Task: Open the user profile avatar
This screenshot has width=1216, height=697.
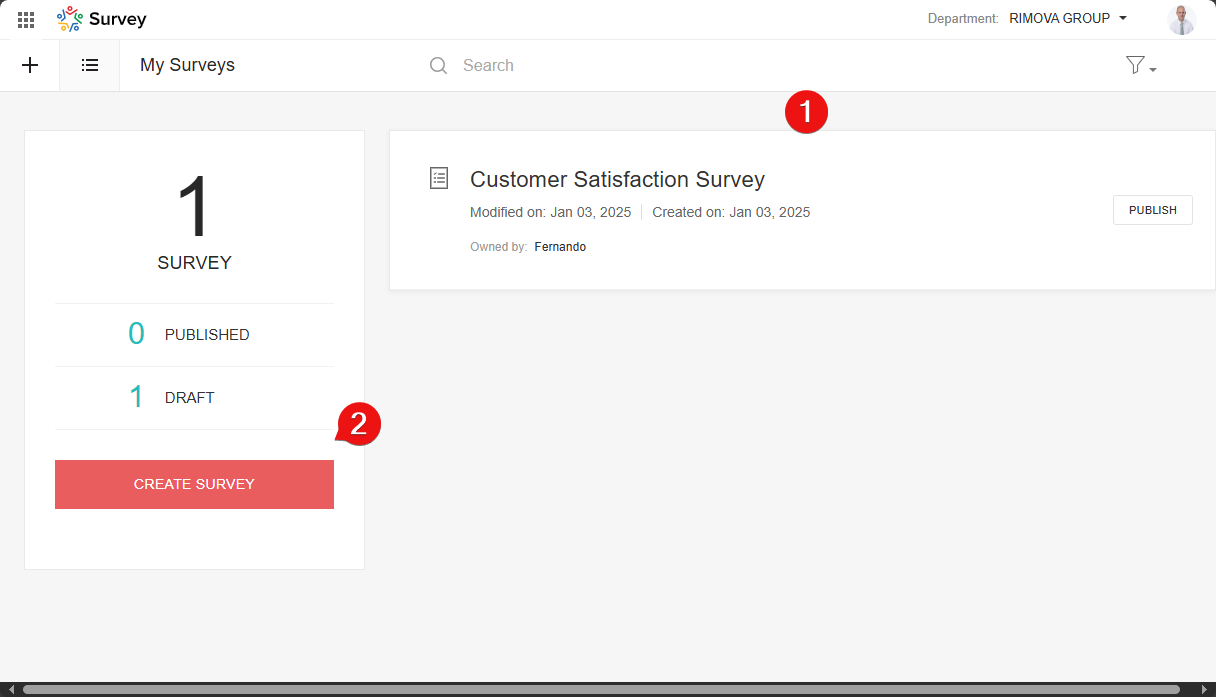Action: tap(1181, 19)
